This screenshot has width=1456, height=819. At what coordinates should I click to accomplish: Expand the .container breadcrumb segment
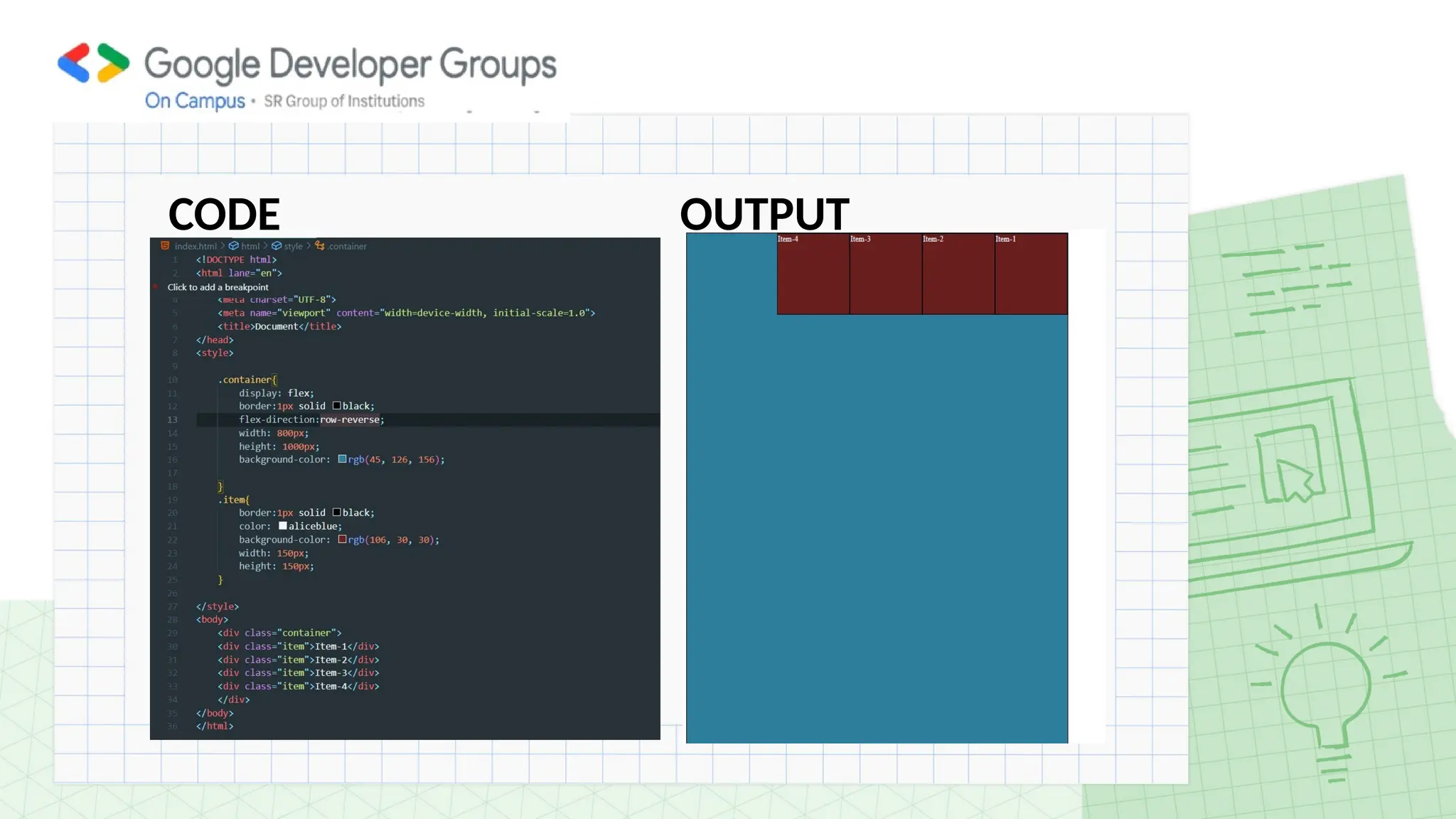pyautogui.click(x=348, y=247)
